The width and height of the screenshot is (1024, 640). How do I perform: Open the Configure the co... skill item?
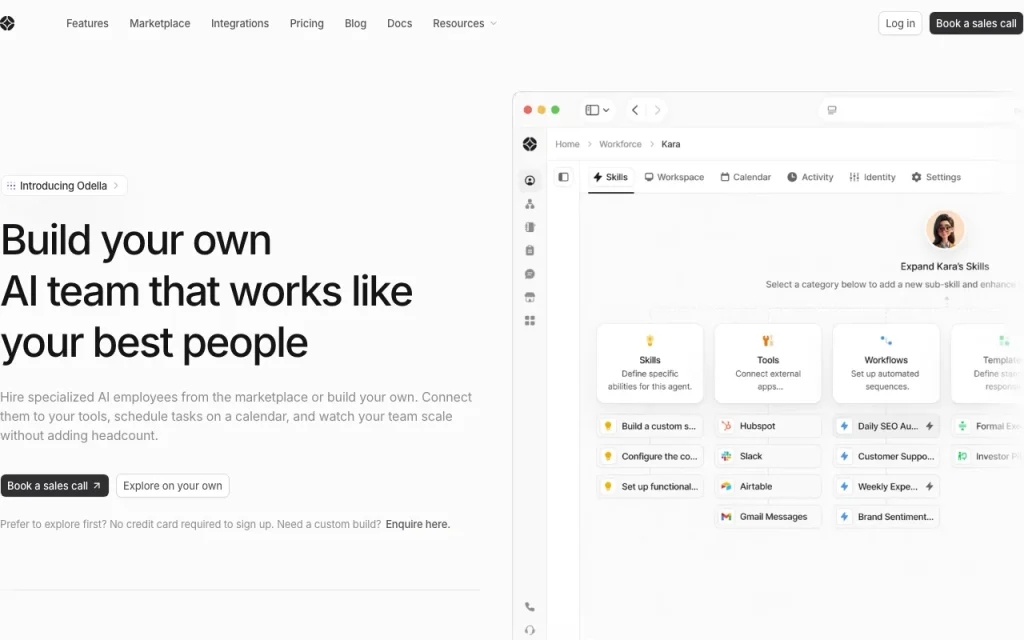click(x=650, y=456)
